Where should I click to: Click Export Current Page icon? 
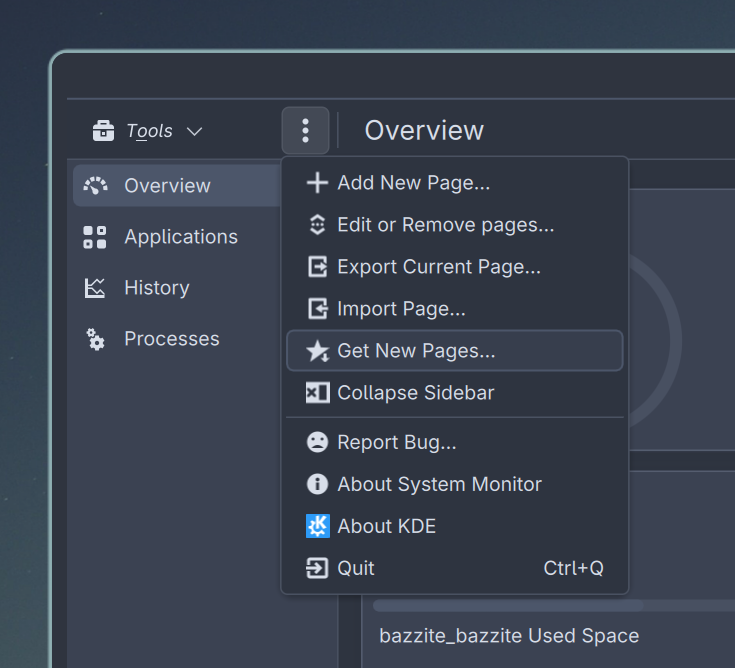pos(317,267)
